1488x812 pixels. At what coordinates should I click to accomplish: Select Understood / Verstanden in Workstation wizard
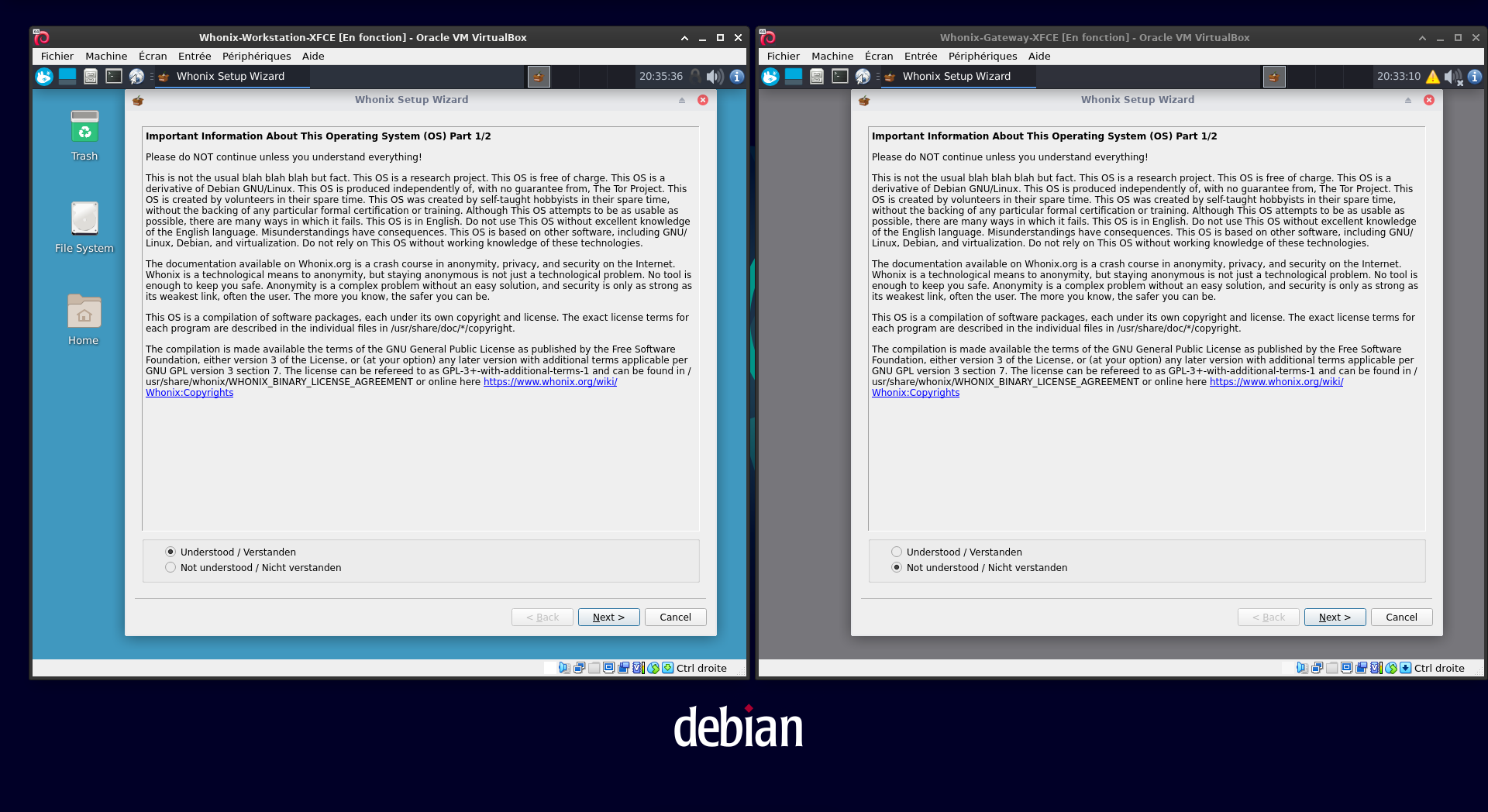231,552
